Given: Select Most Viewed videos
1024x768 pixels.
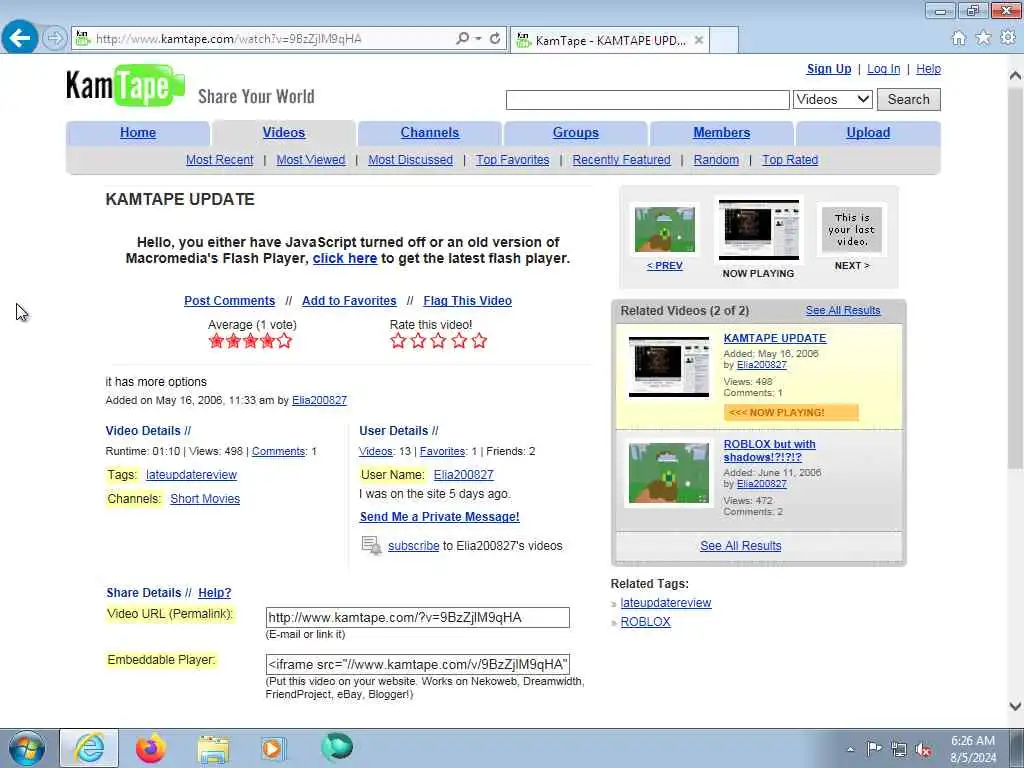Looking at the screenshot, I should (311, 160).
